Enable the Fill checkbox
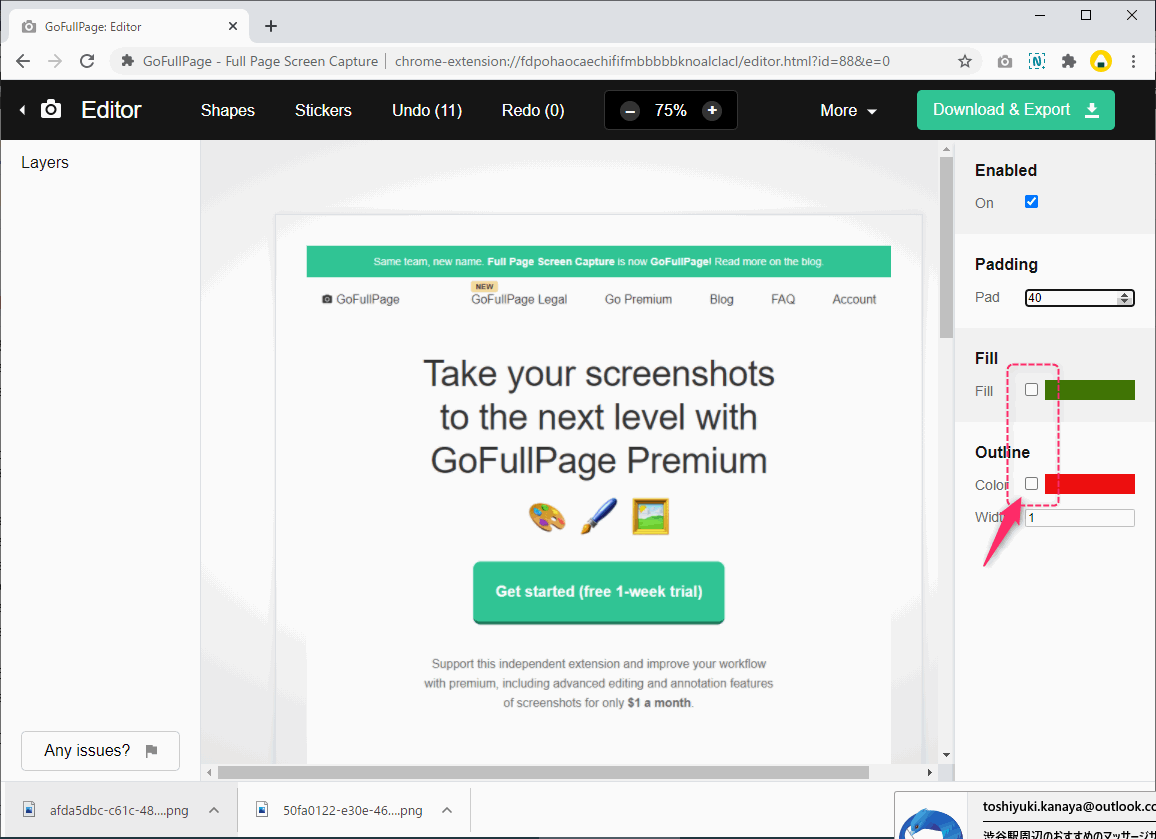The height and width of the screenshot is (839, 1156). point(1031,389)
